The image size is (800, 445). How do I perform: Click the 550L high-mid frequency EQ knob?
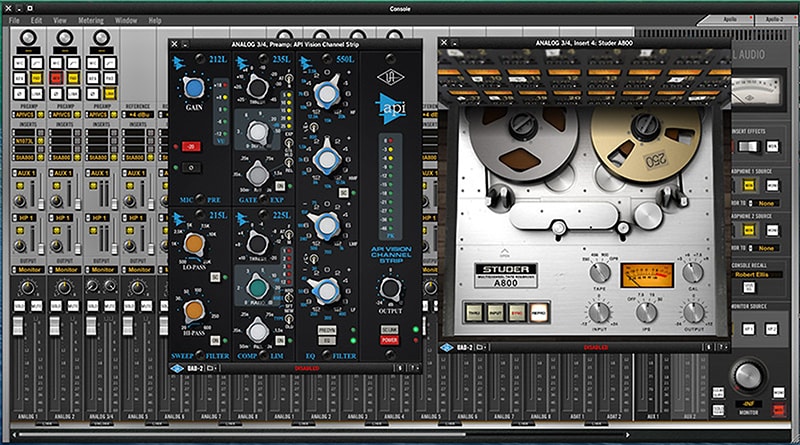click(327, 159)
